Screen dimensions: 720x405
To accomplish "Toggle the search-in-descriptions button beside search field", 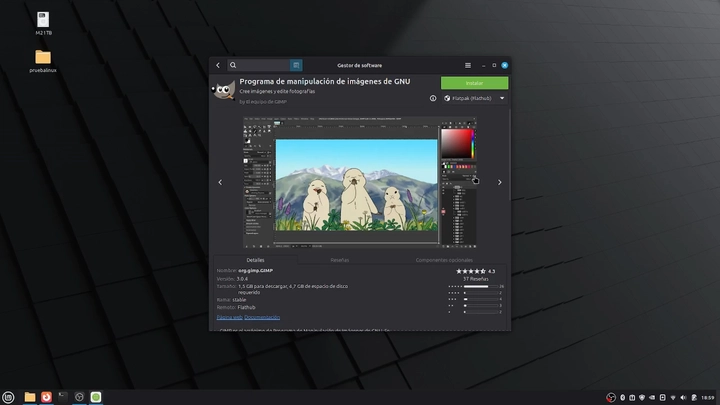I will click(x=296, y=65).
